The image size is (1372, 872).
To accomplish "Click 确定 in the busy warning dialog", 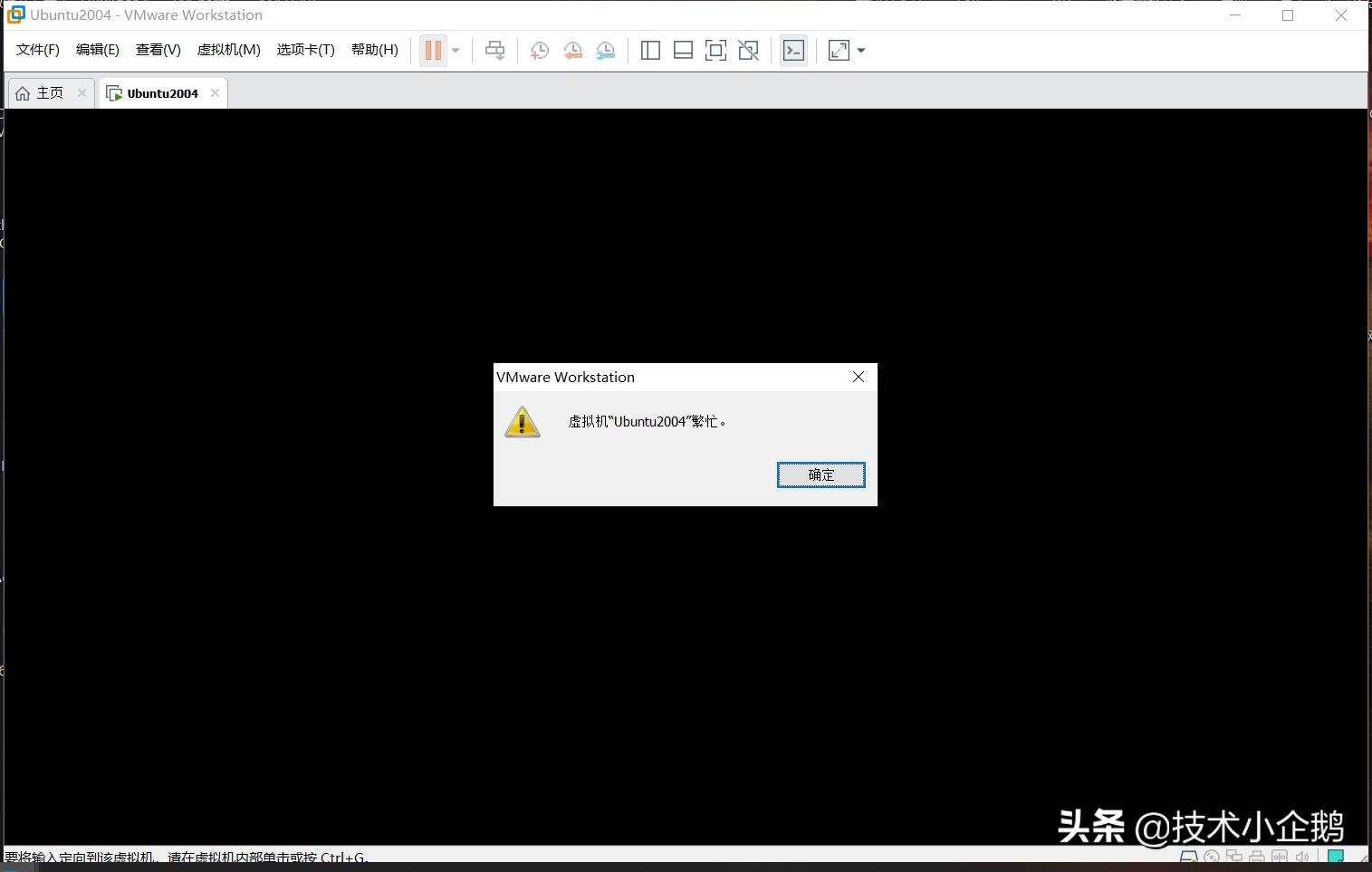I will pos(821,475).
